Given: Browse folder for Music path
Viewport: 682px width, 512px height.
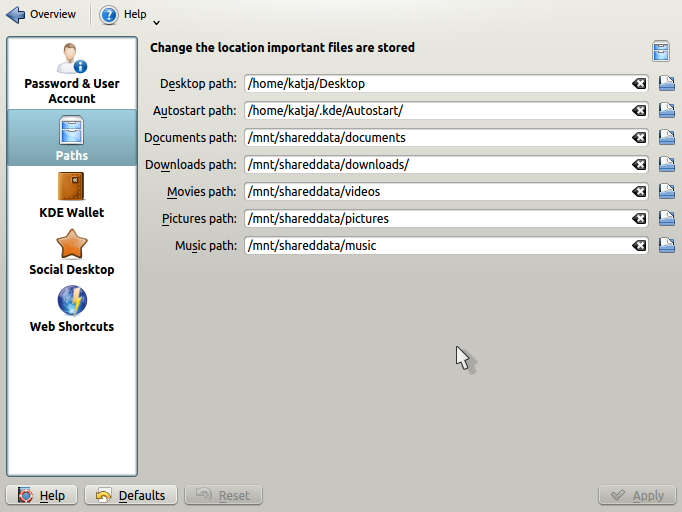Looking at the screenshot, I should (668, 246).
